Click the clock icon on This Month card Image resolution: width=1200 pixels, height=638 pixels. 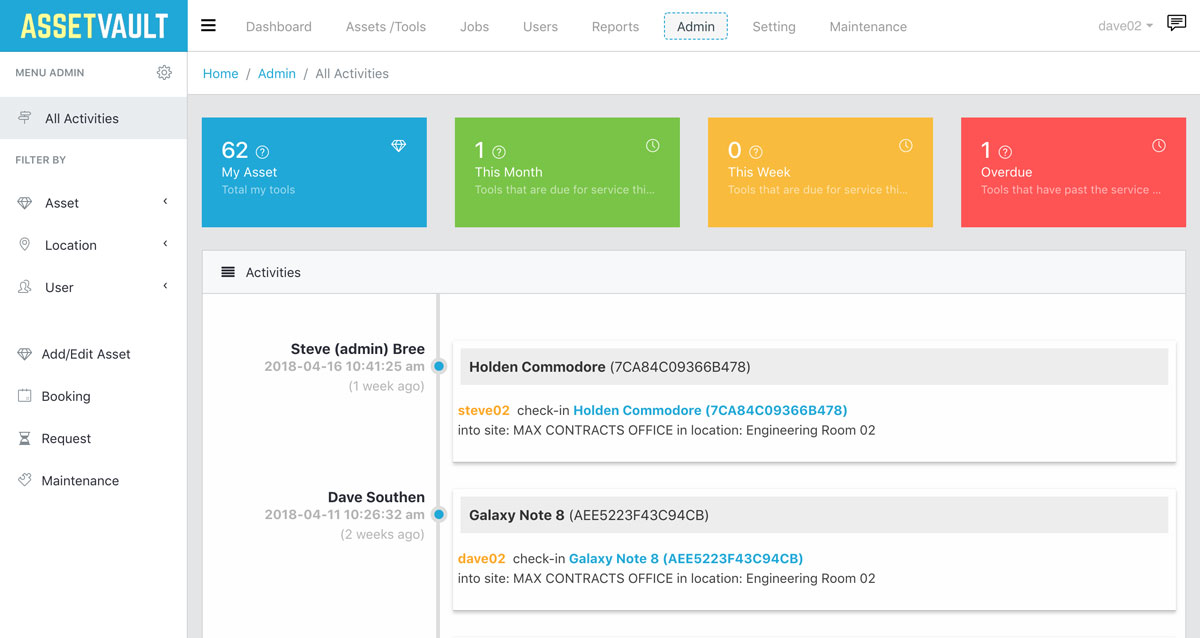pyautogui.click(x=652, y=145)
